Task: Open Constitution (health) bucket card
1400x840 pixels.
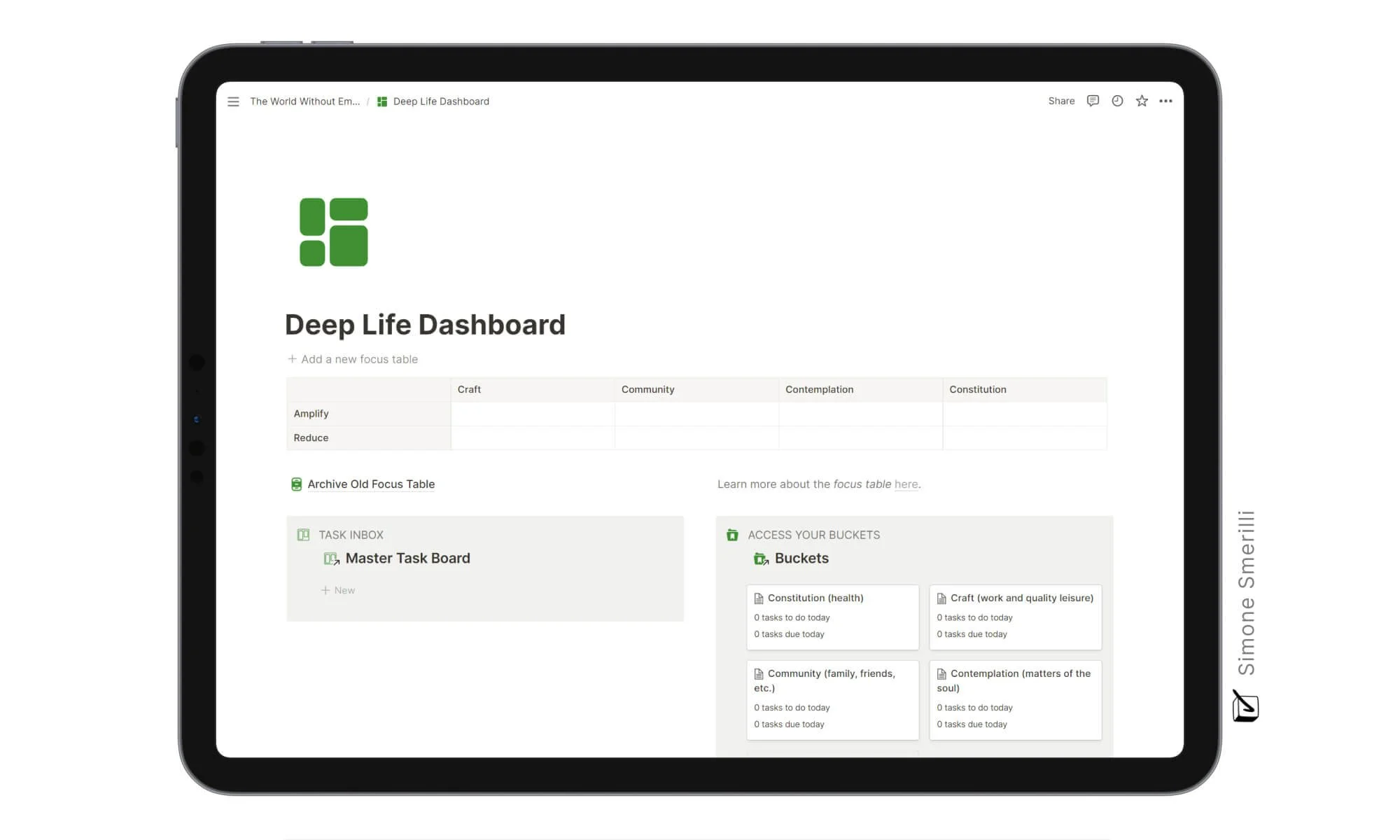Action: click(832, 617)
